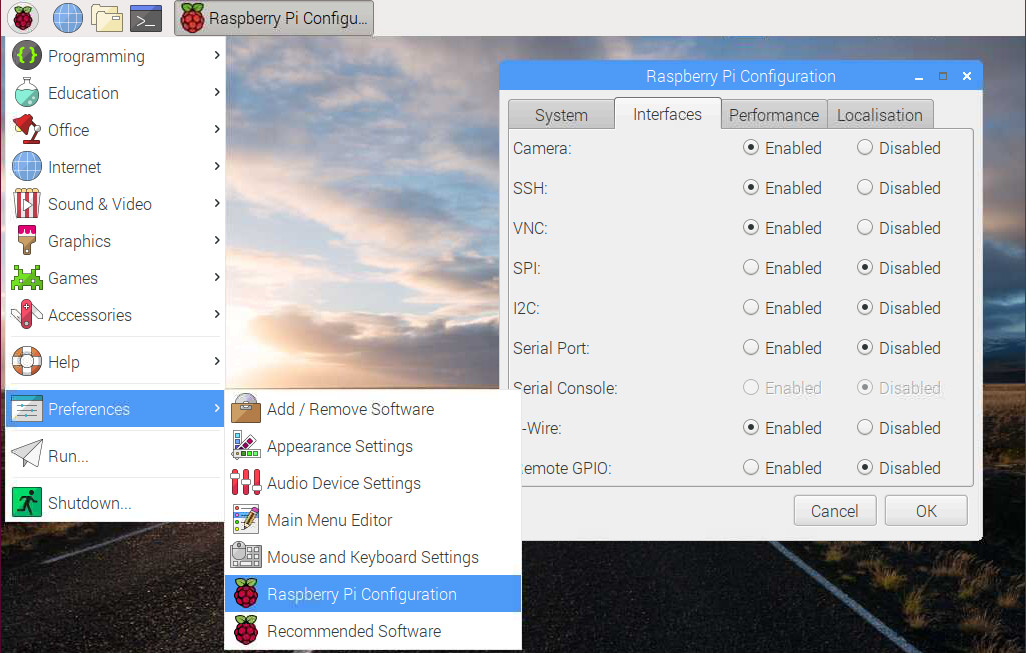Click the Help lifebuoy icon
This screenshot has height=653, width=1026.
click(x=27, y=361)
